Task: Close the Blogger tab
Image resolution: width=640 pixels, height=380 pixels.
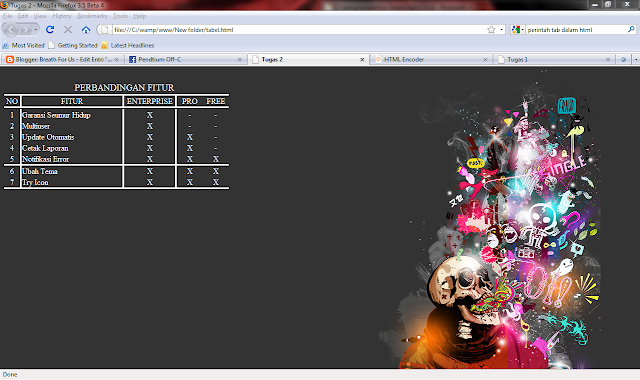Action: 116,60
